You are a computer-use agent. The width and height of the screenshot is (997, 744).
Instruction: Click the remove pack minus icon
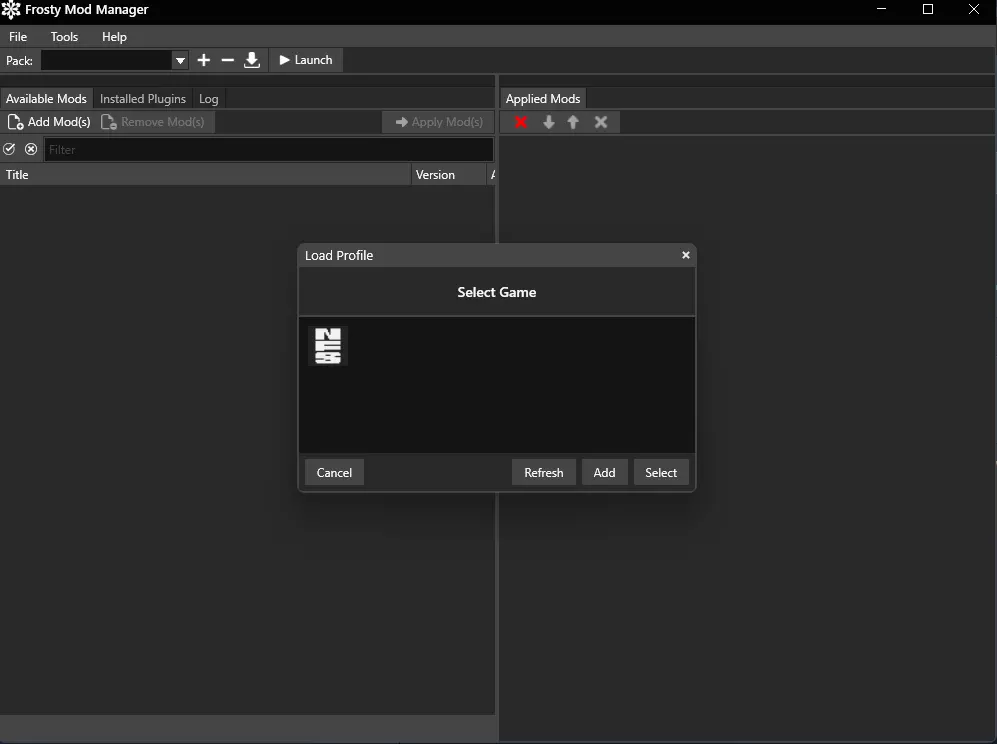click(x=228, y=60)
